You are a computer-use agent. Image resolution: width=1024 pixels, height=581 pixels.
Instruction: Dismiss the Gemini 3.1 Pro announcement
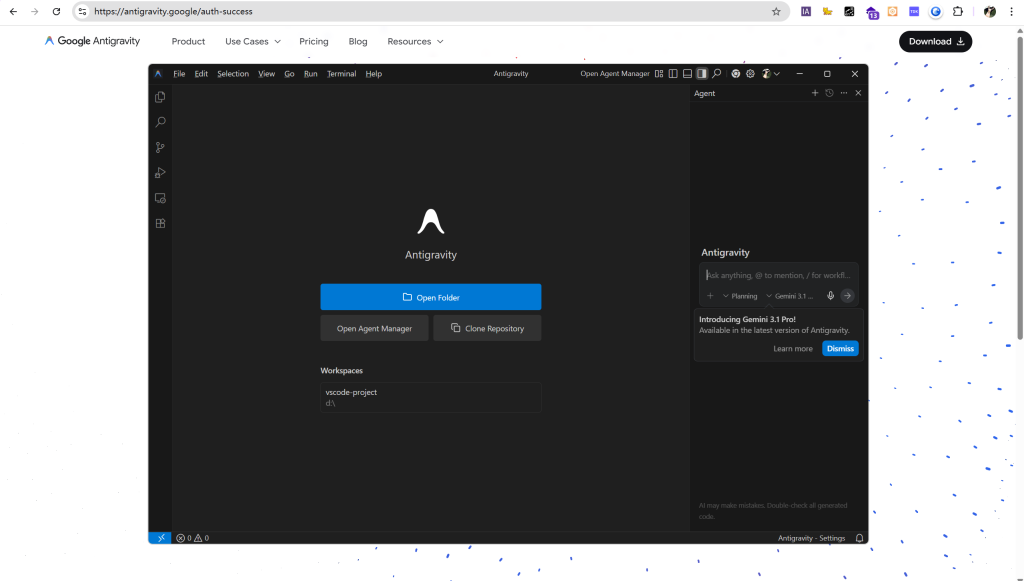[x=840, y=349]
